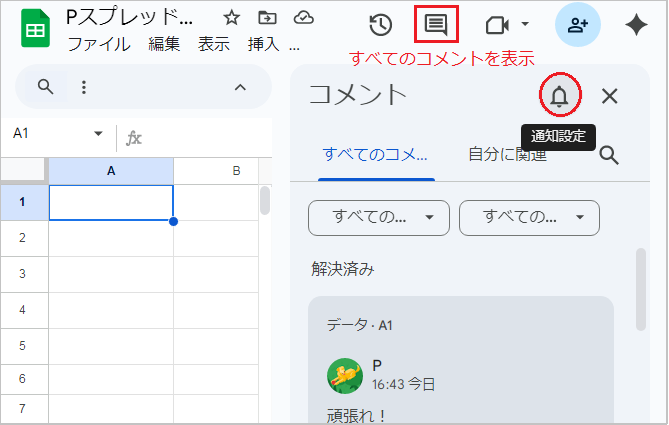The width and height of the screenshot is (669, 425).
Task: Click the move to folder icon
Action: 266,18
